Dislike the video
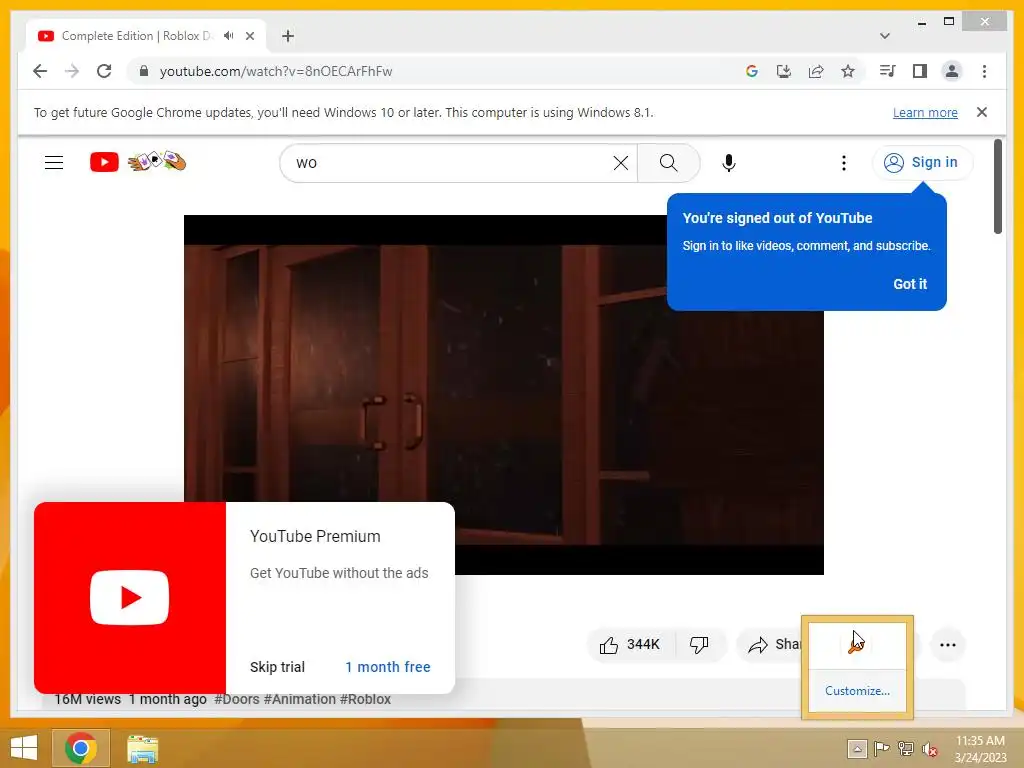This screenshot has height=768, width=1024. pyautogui.click(x=699, y=645)
